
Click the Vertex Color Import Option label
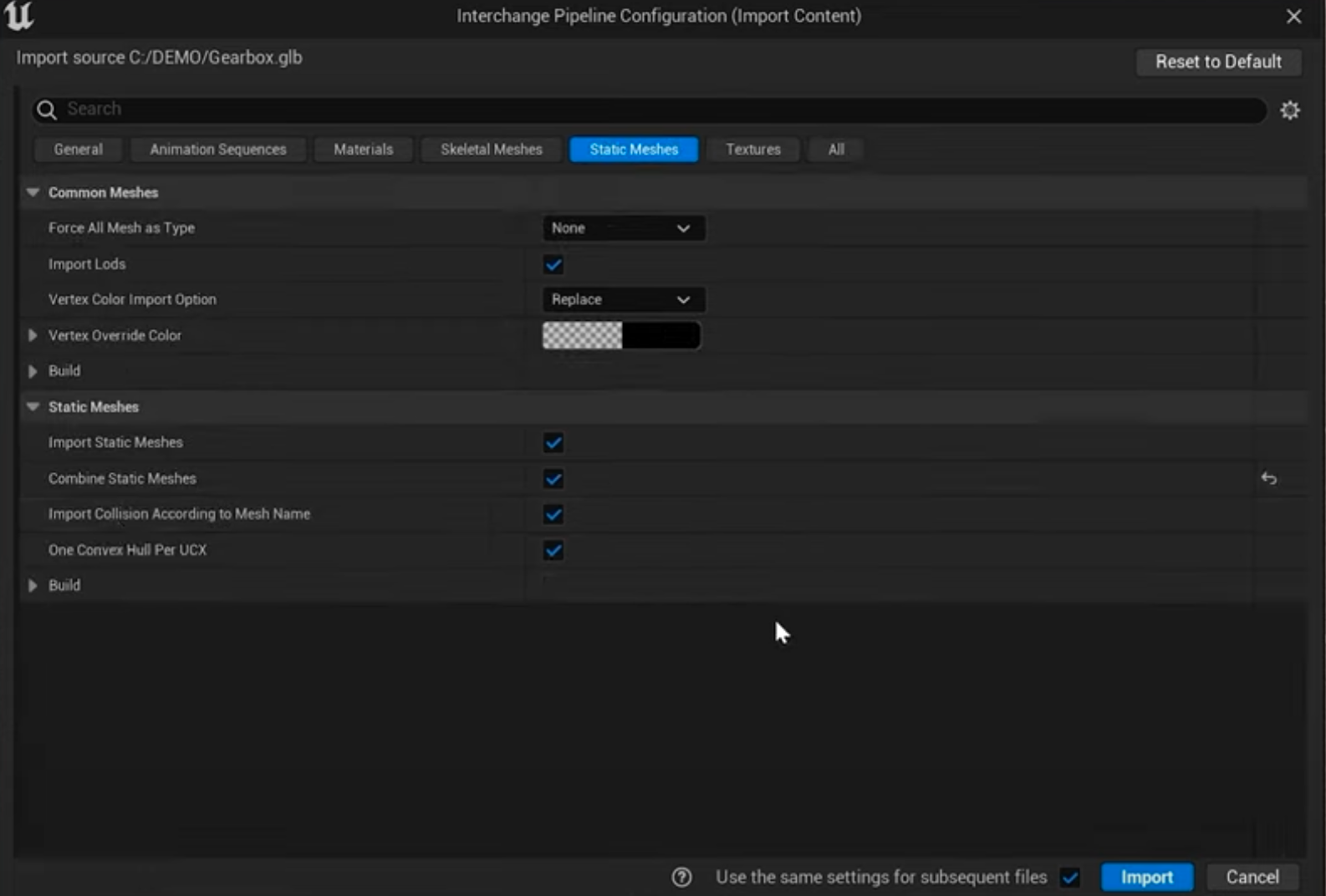[132, 299]
